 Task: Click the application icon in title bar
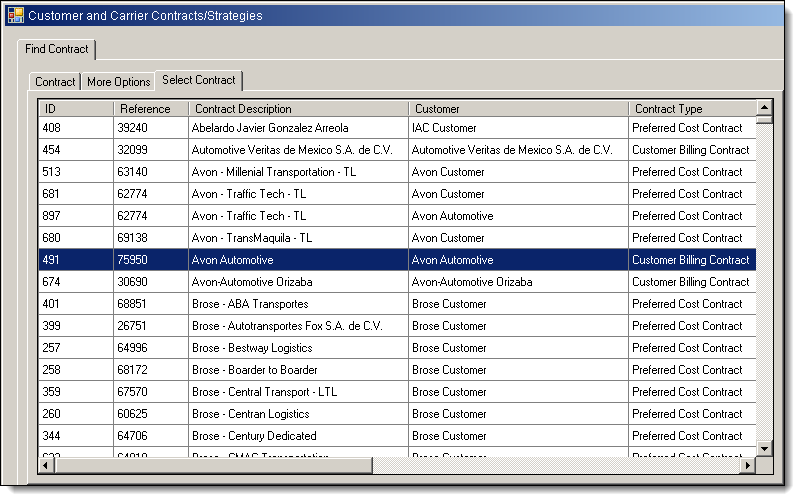16,15
